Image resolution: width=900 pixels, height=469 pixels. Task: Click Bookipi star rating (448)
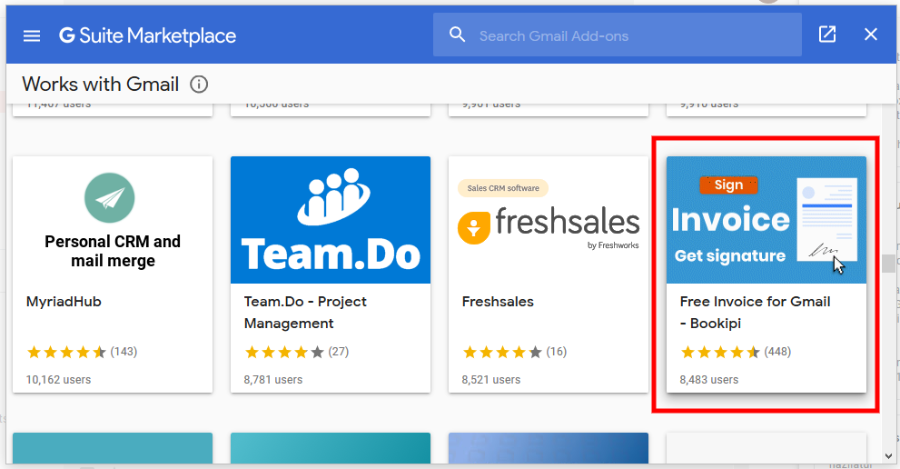(735, 351)
